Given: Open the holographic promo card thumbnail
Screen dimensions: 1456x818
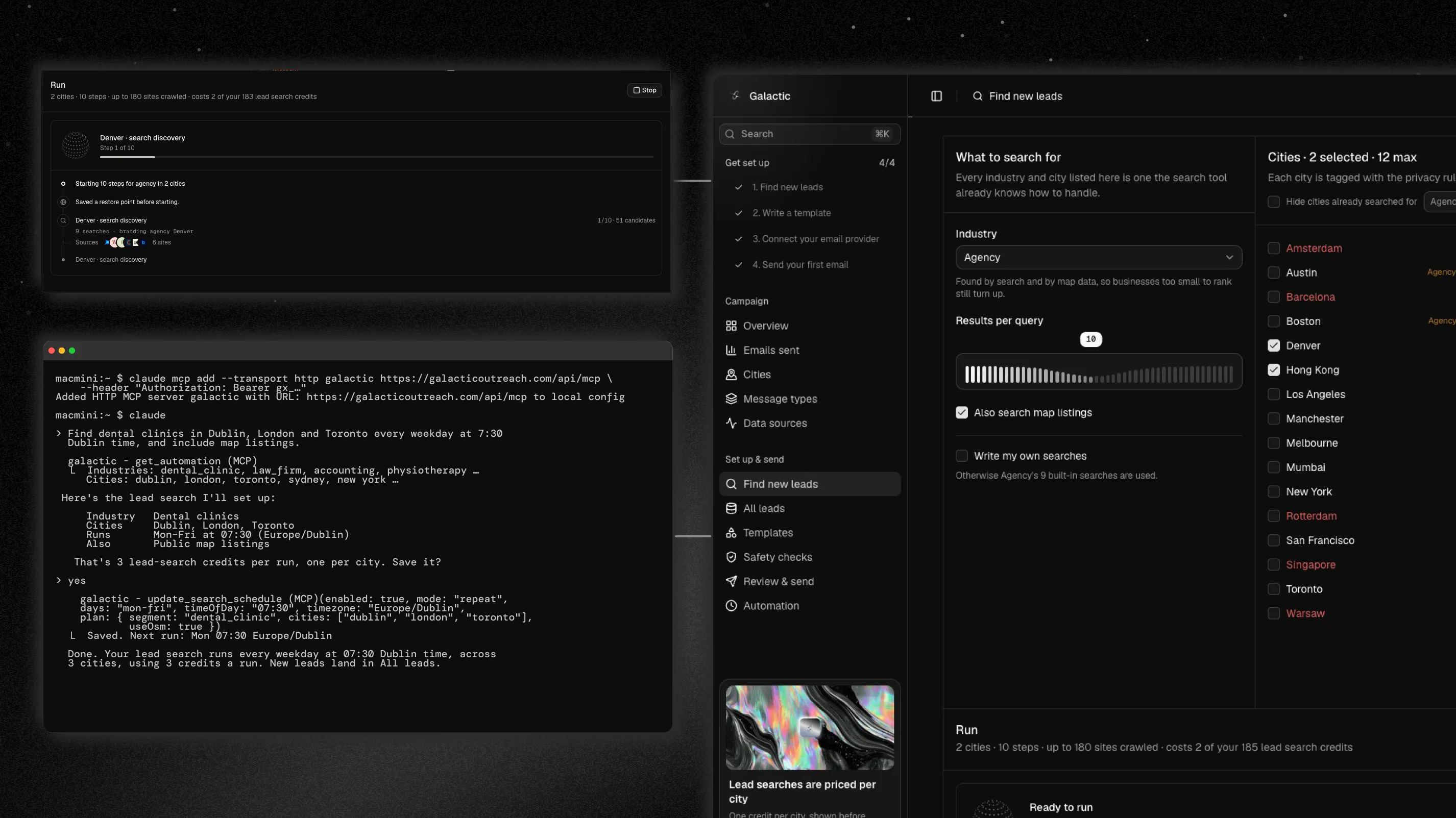Looking at the screenshot, I should click(x=809, y=728).
